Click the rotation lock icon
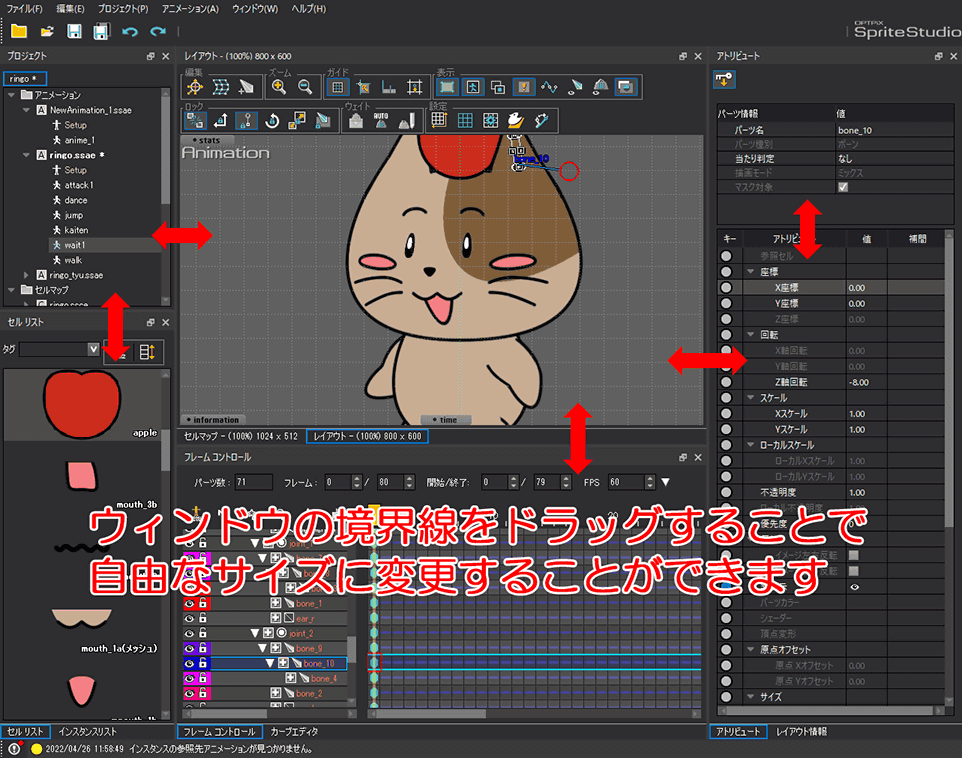This screenshot has height=758, width=962. (272, 120)
